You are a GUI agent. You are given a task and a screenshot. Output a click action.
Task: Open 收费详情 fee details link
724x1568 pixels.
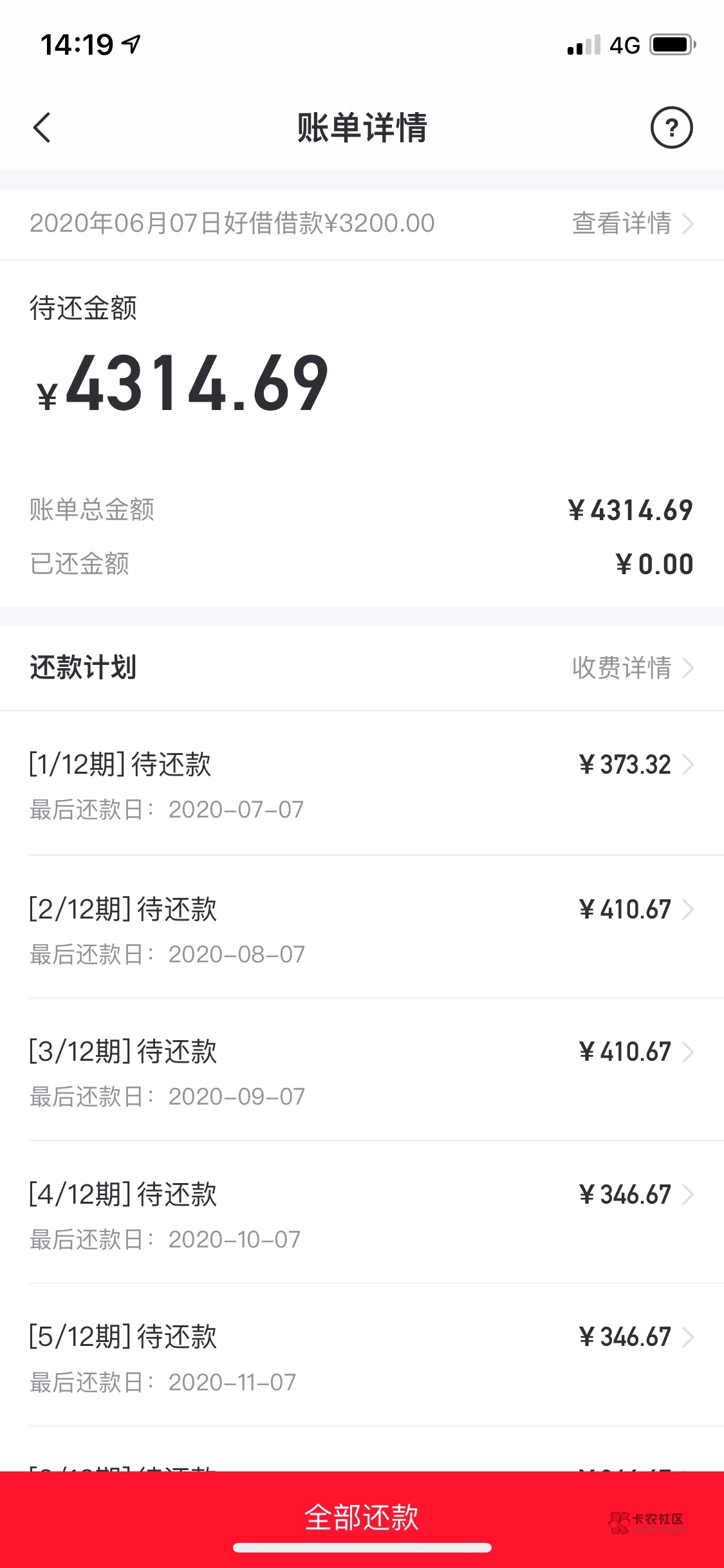click(632, 667)
